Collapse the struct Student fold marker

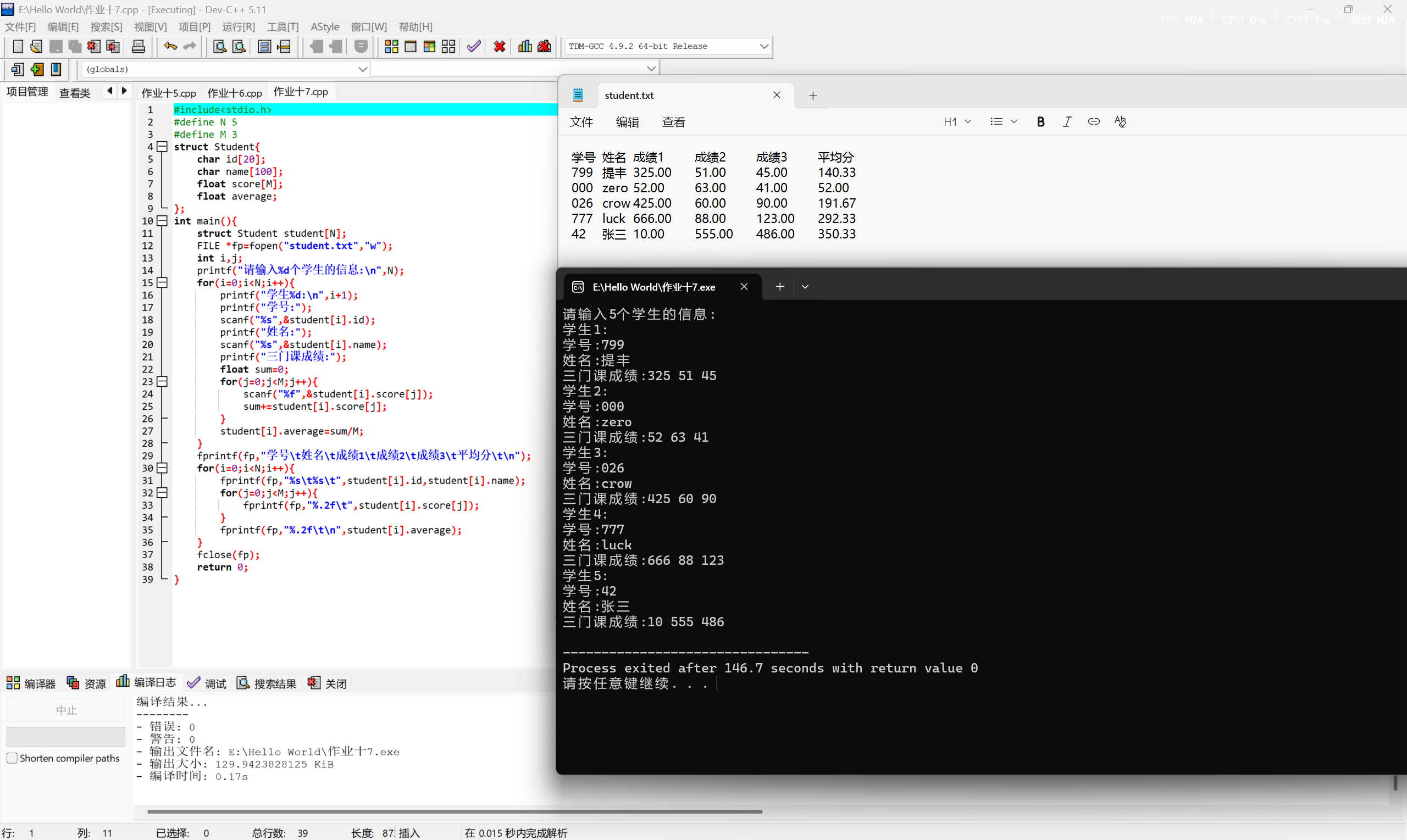pyautogui.click(x=163, y=147)
